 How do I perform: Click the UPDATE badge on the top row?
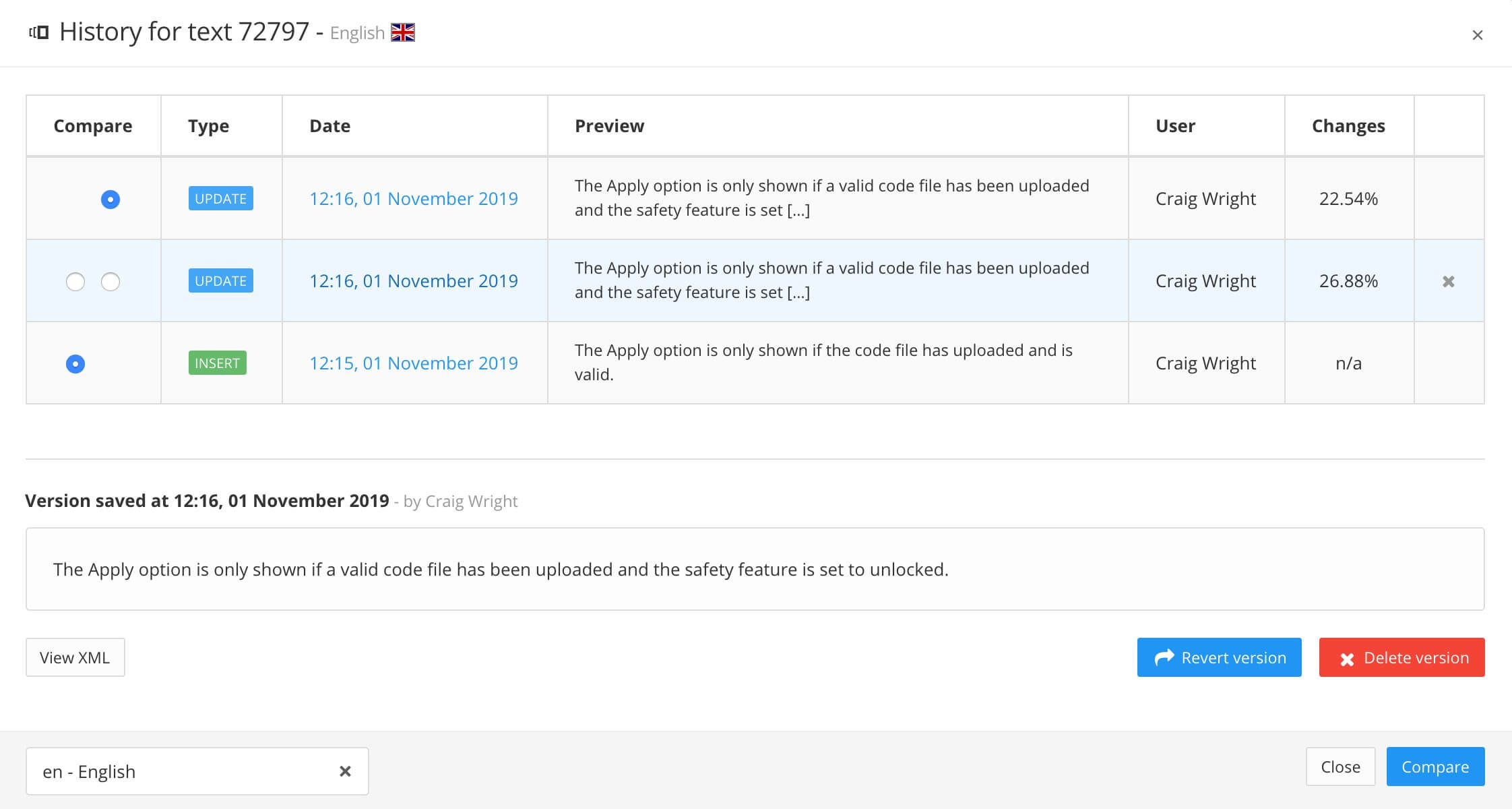point(220,198)
